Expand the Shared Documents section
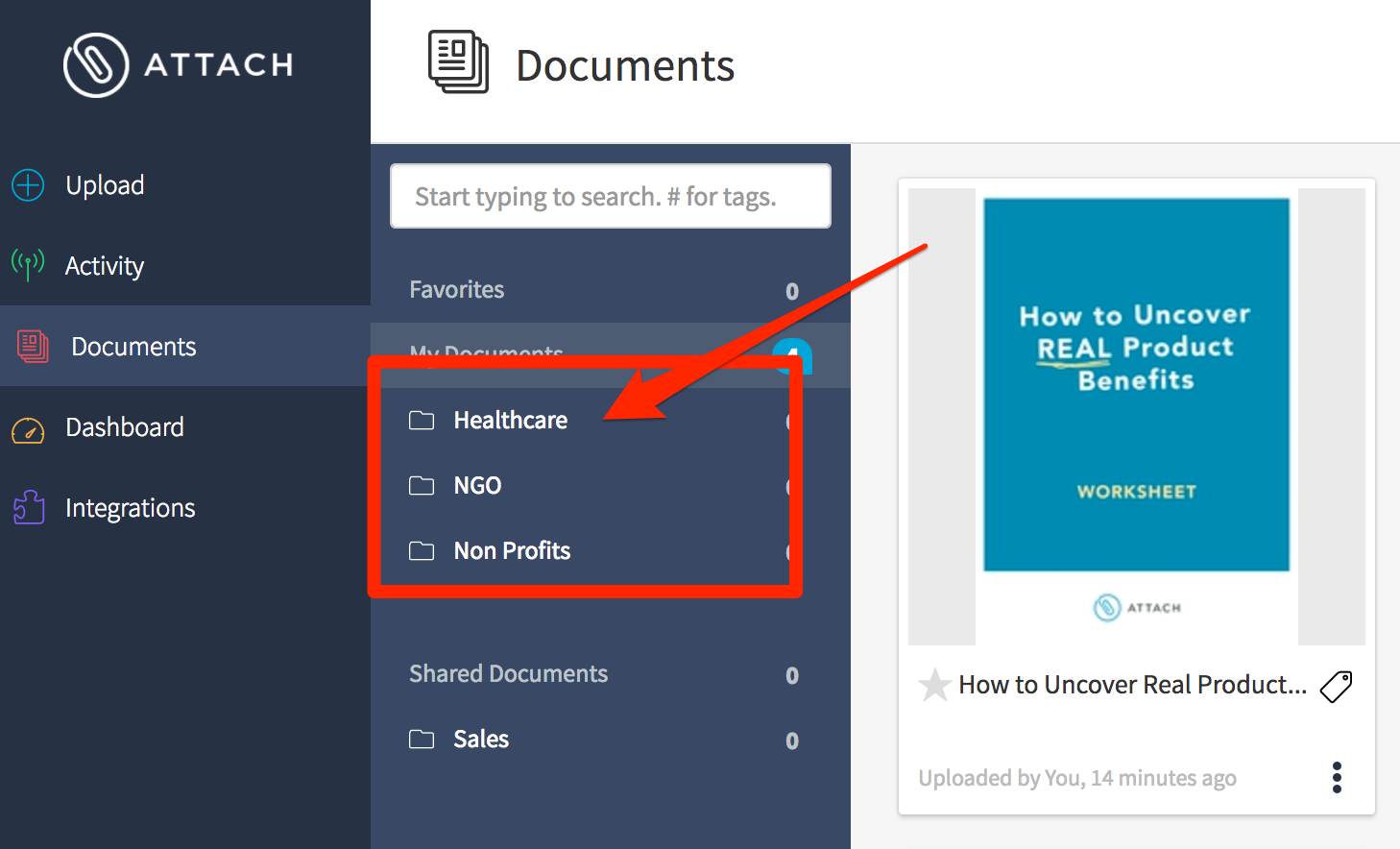Viewport: 1400px width, 849px height. tap(508, 673)
